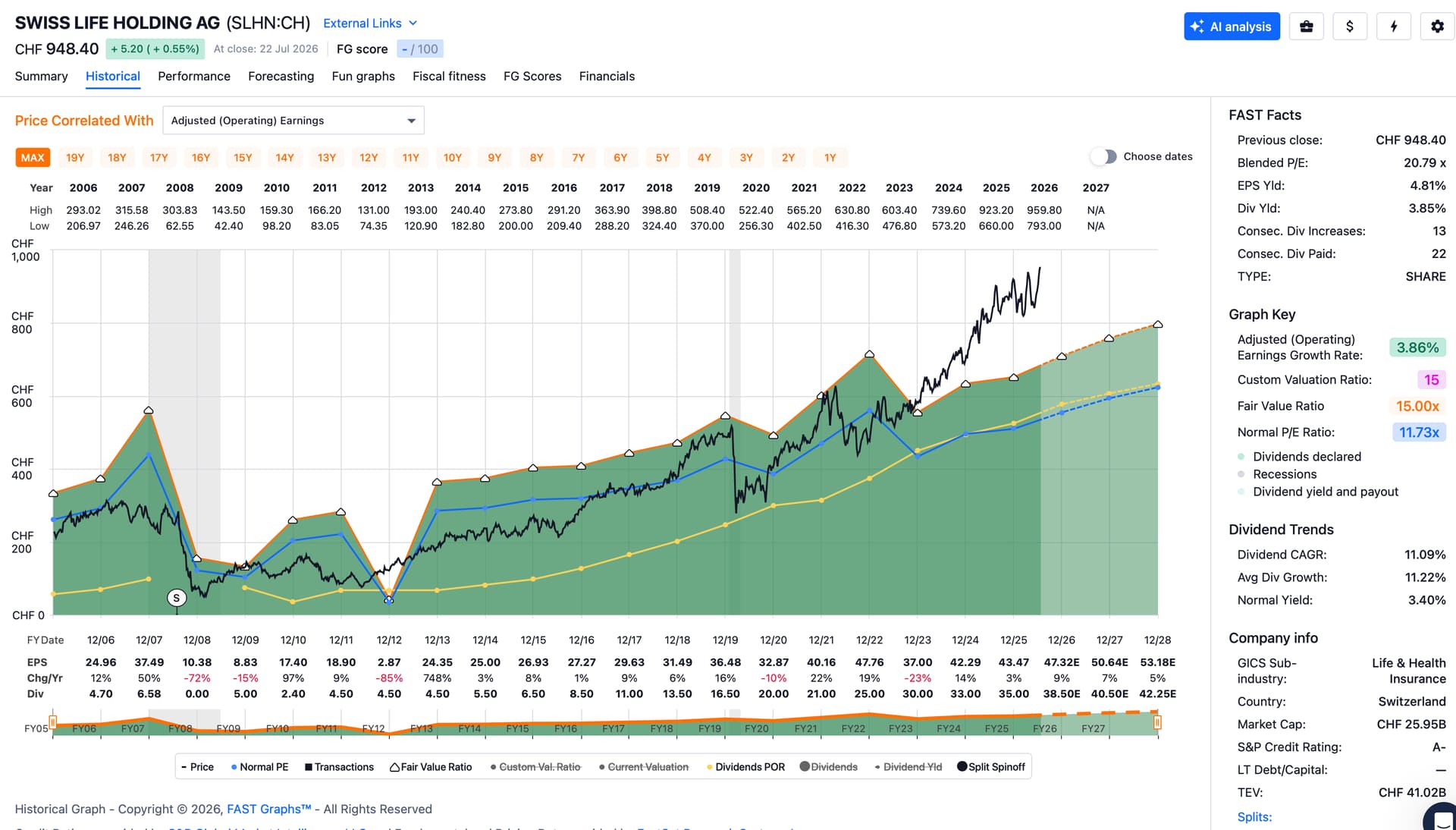Toggle Fair Value Ratio in legend
The width and height of the screenshot is (1456, 830).
431,767
